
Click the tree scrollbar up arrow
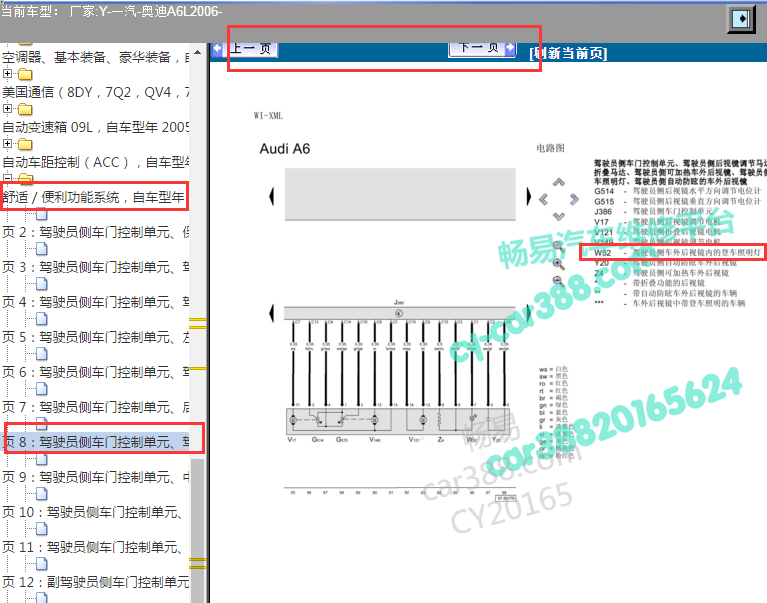(x=198, y=52)
